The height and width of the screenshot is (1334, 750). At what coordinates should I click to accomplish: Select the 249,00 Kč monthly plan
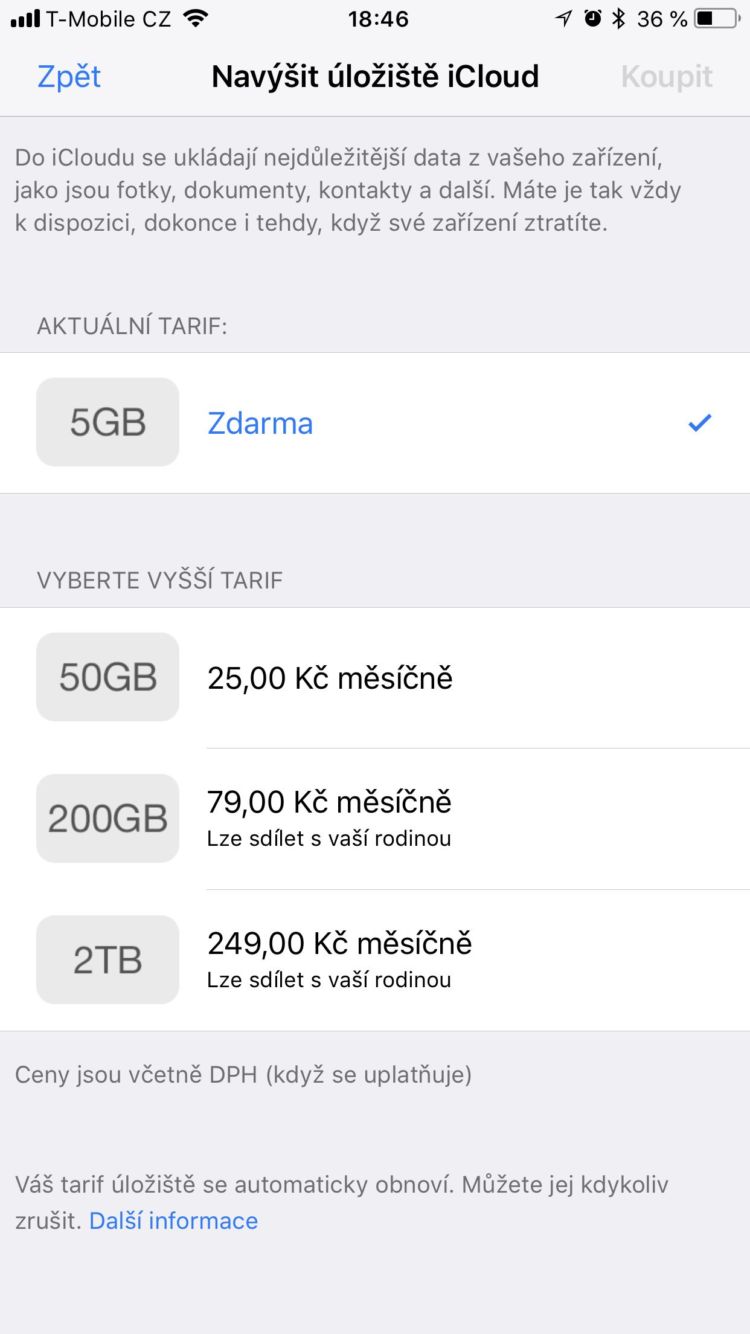pyautogui.click(x=340, y=943)
